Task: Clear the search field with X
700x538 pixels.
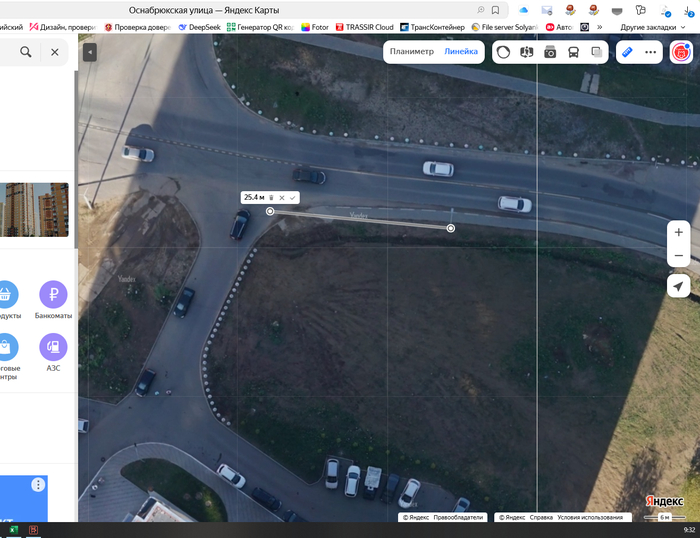Action: 55,52
